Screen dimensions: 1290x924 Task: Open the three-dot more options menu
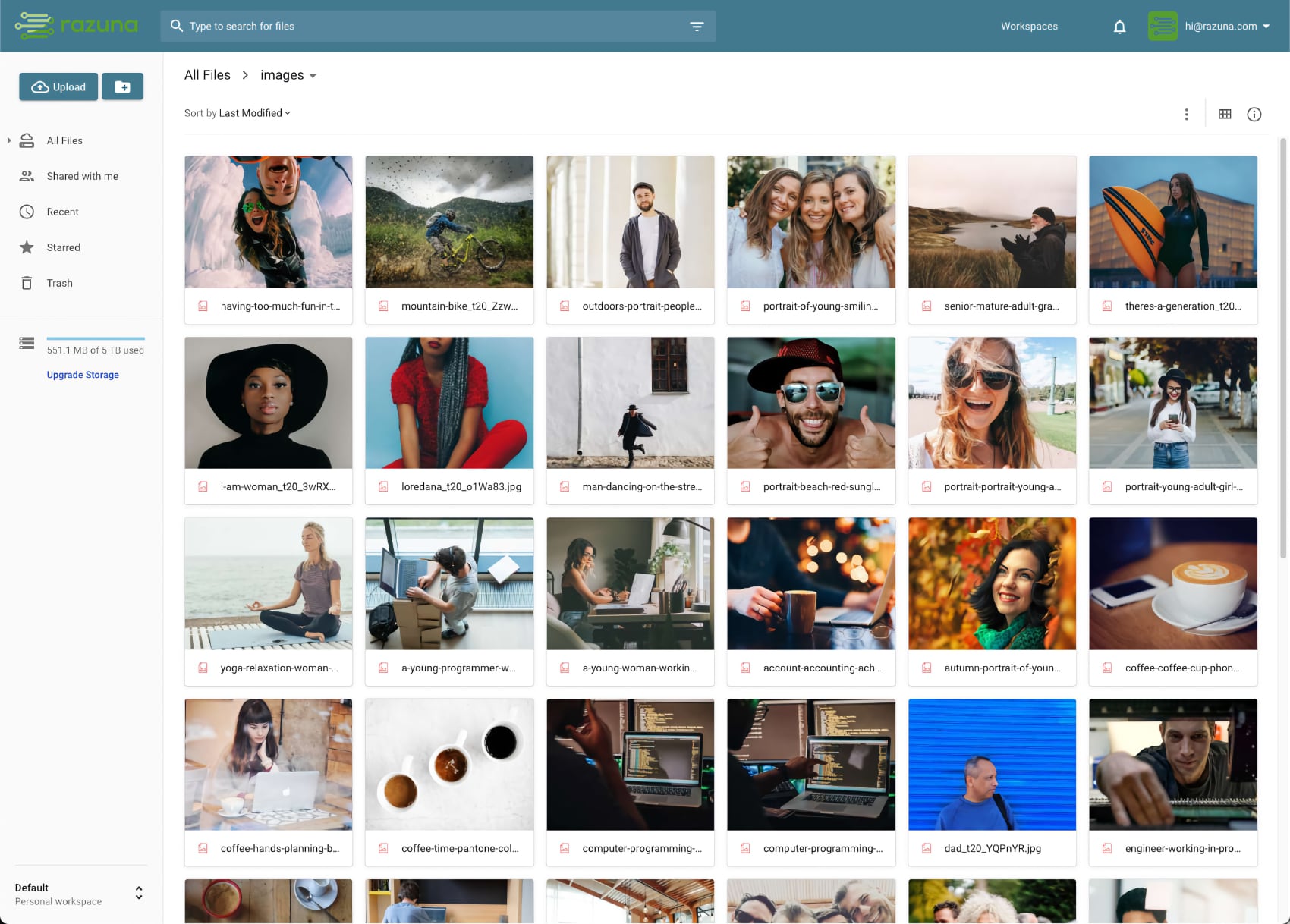pos(1186,114)
